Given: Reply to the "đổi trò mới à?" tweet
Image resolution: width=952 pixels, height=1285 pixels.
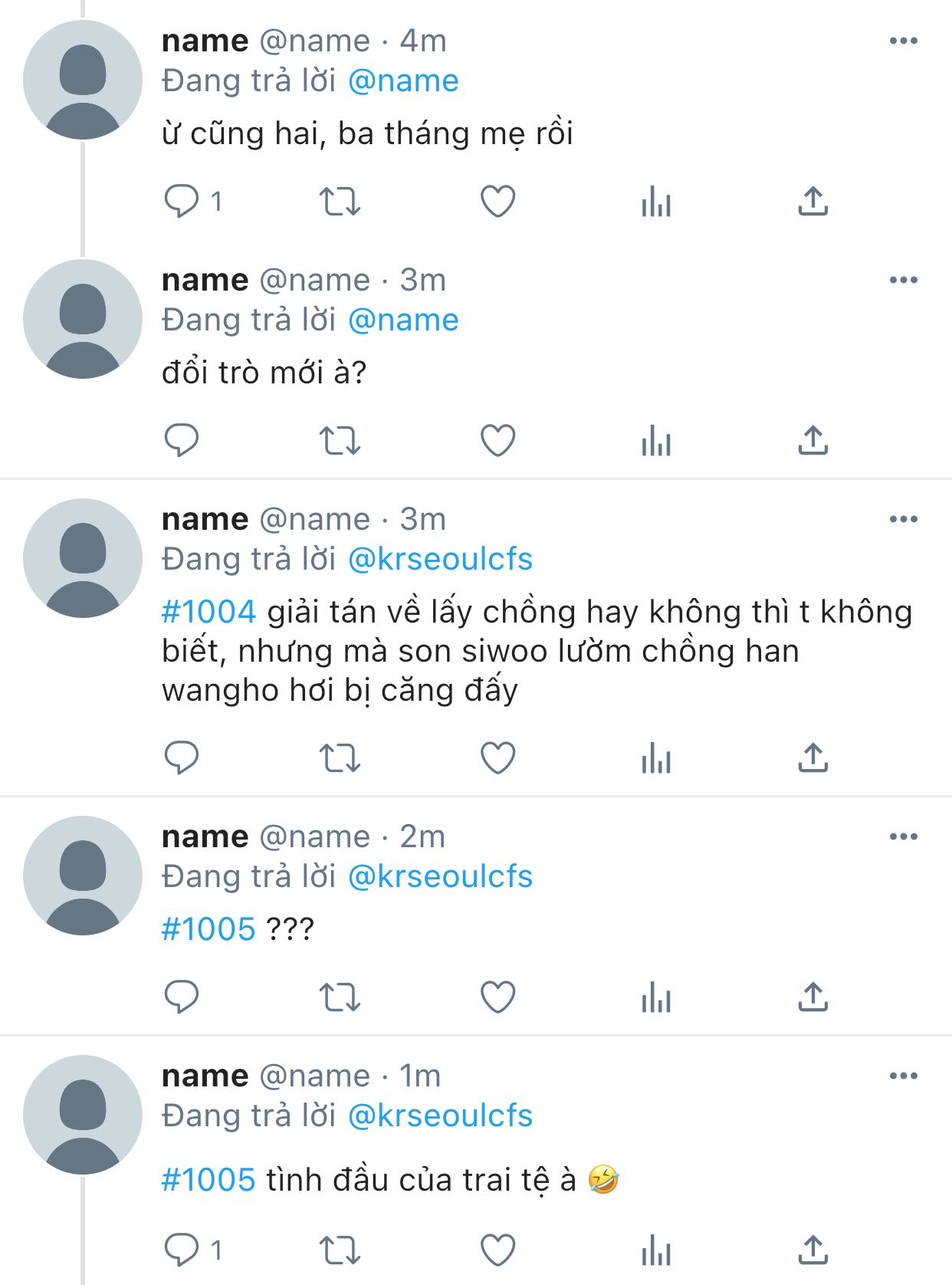Looking at the screenshot, I should click(x=182, y=441).
